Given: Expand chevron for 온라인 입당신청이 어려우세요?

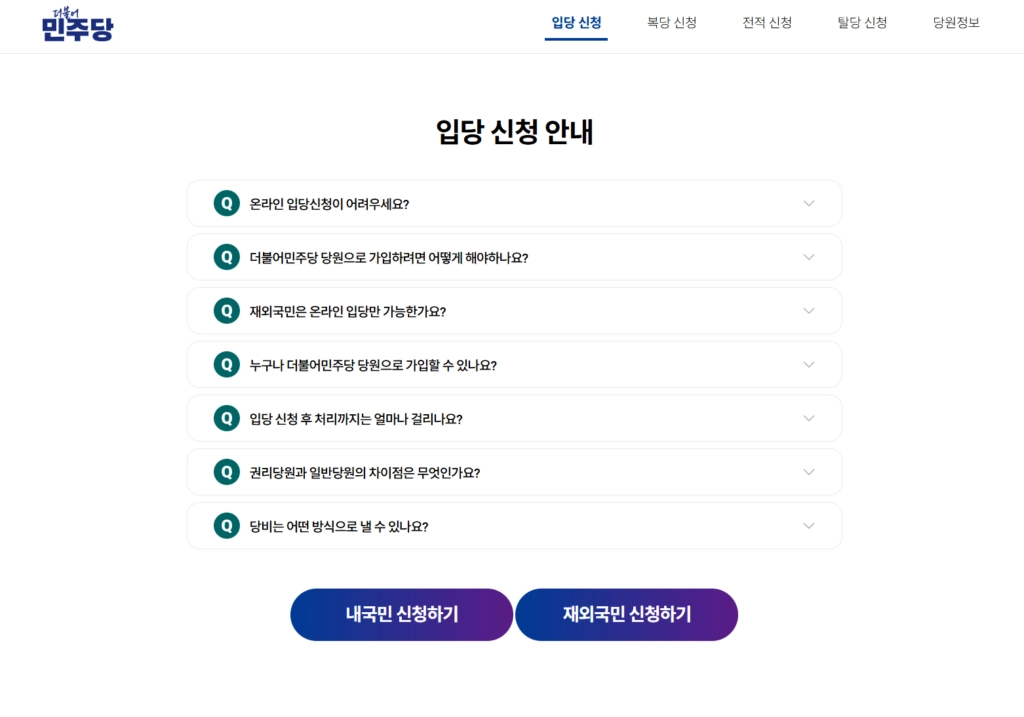Looking at the screenshot, I should [808, 203].
